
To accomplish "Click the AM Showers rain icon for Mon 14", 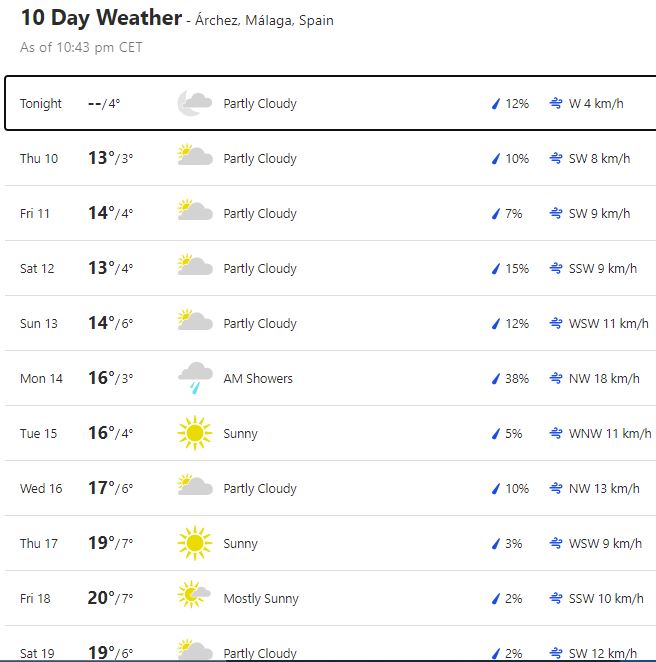I will point(194,378).
